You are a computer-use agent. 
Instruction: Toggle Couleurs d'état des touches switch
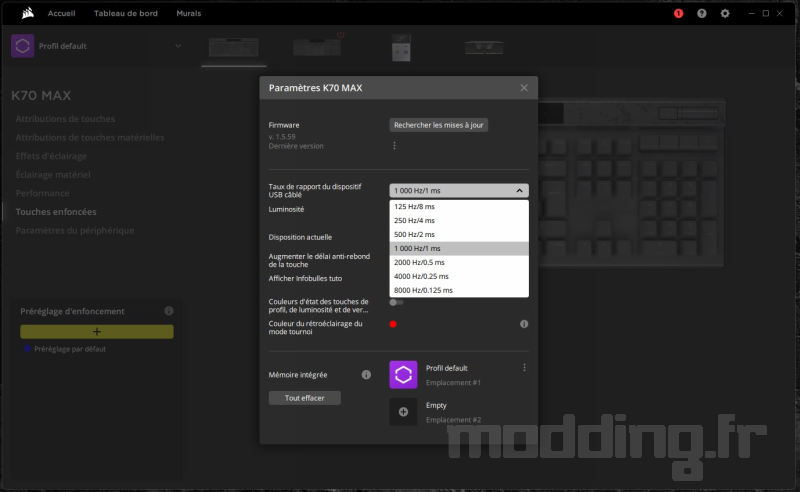396,303
